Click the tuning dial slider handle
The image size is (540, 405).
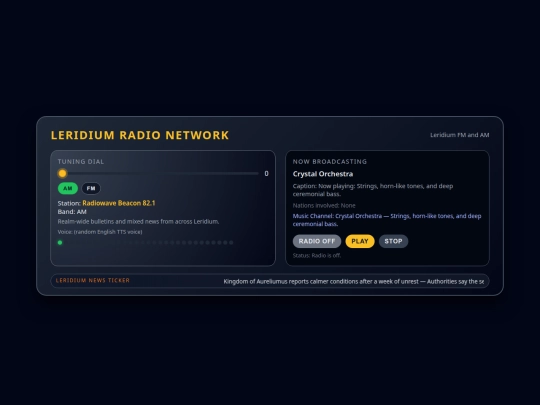62,173
